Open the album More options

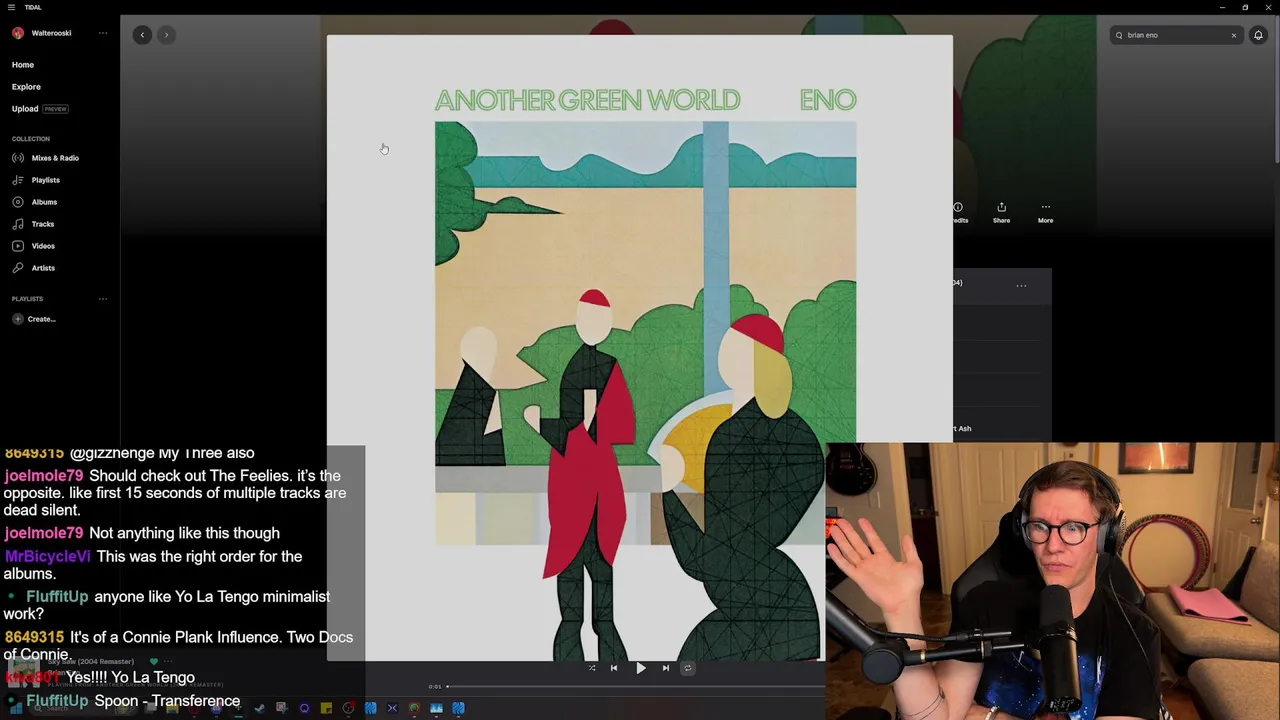[1045, 212]
